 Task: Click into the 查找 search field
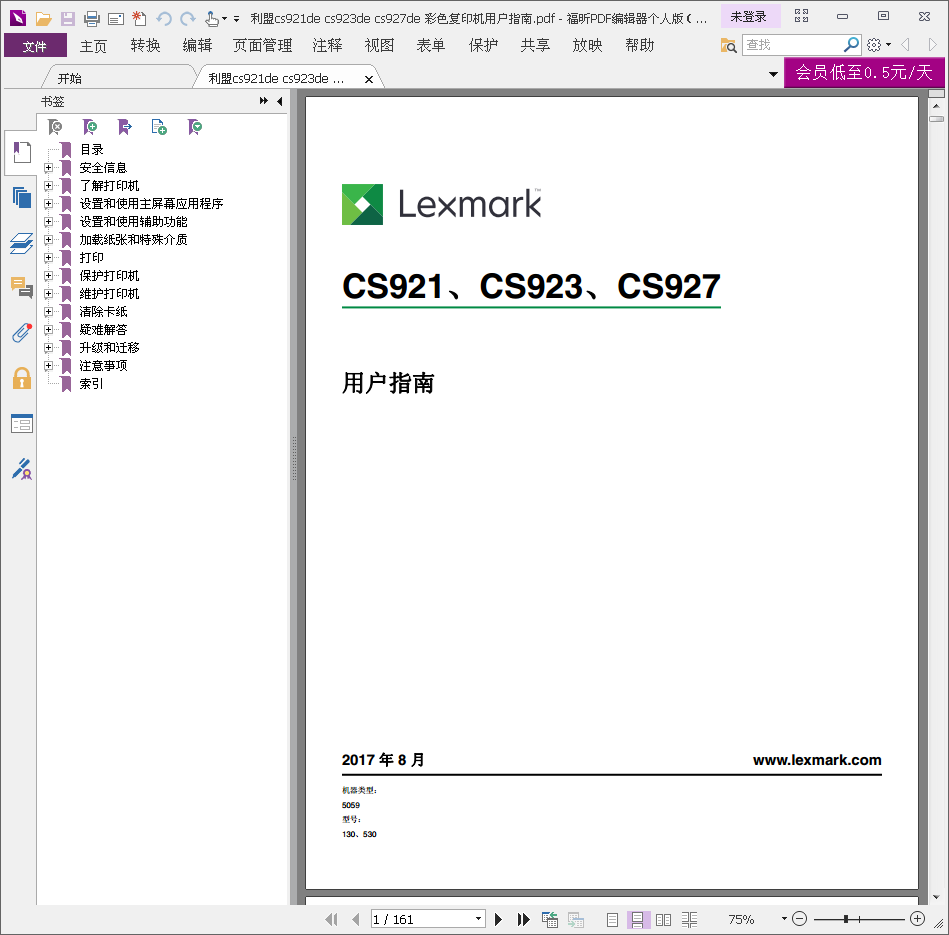[x=793, y=45]
